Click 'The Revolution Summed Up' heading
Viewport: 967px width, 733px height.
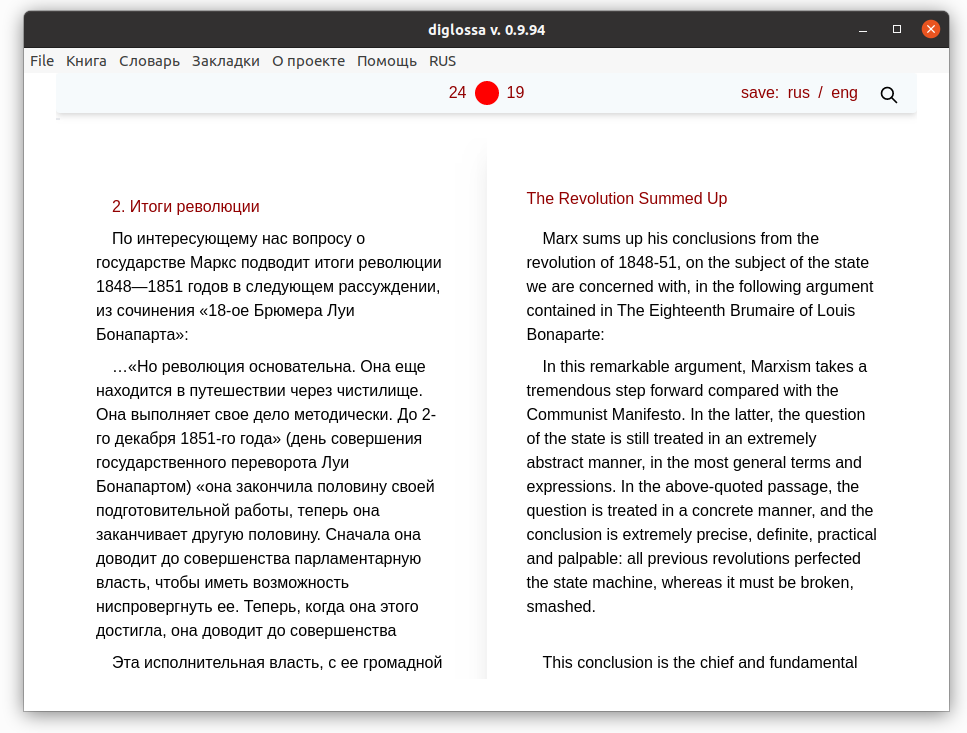coord(627,199)
